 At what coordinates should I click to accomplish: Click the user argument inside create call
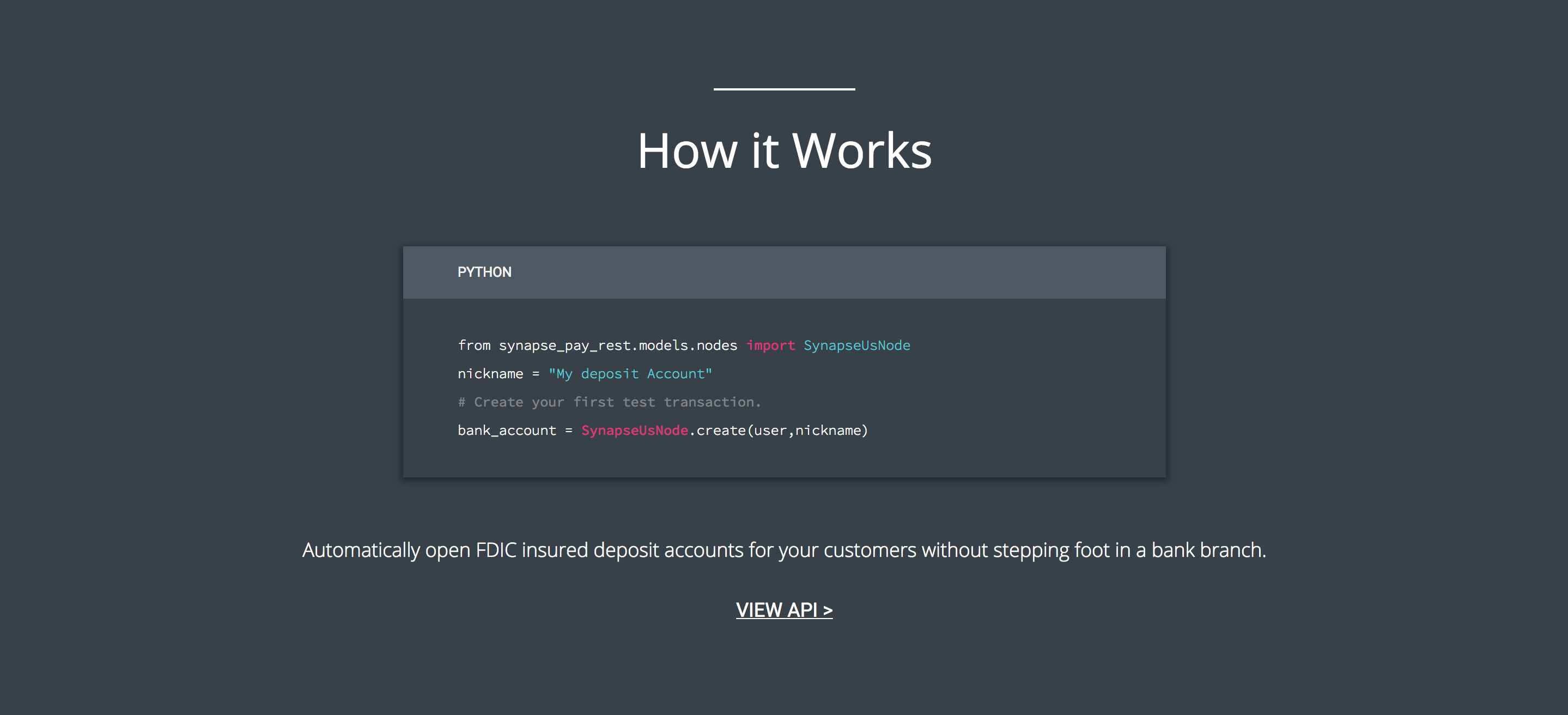[x=770, y=430]
